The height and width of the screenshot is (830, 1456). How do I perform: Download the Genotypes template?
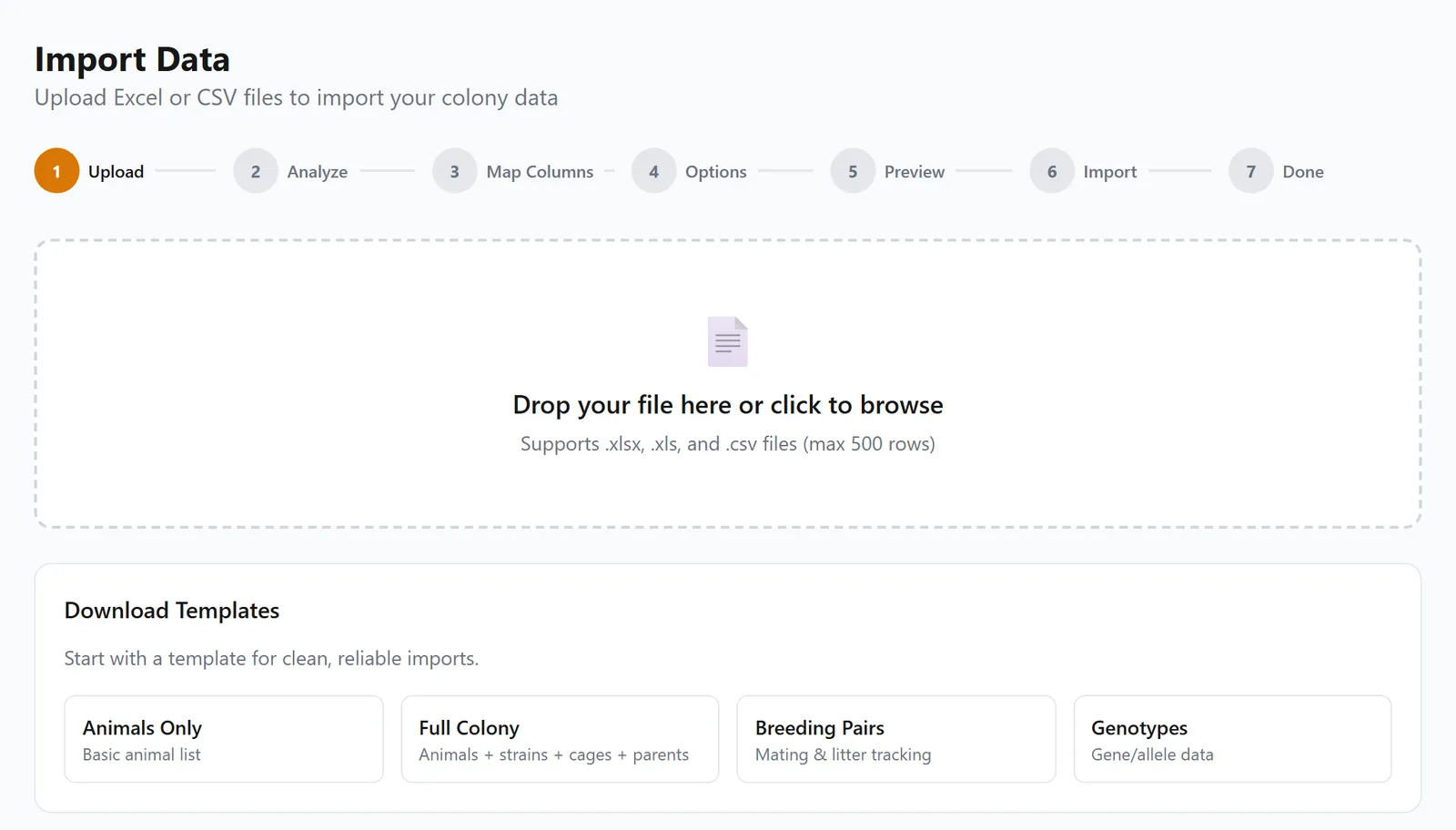tap(1232, 739)
